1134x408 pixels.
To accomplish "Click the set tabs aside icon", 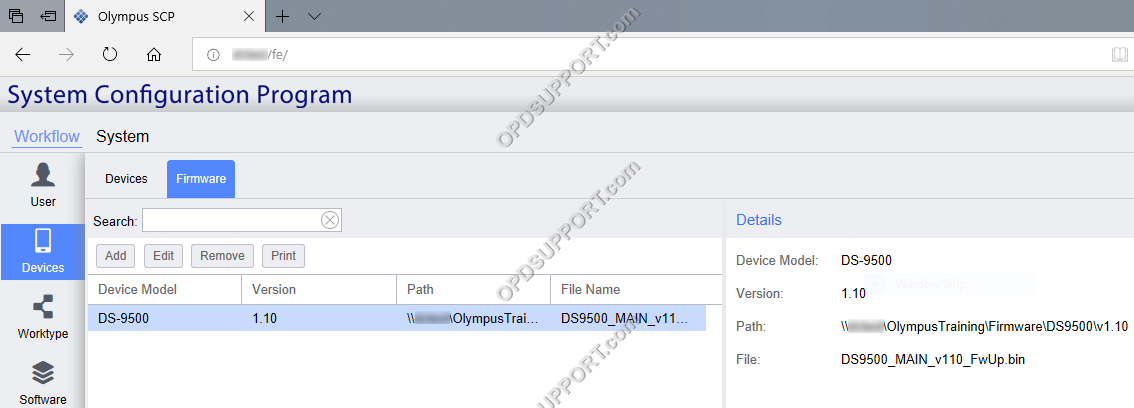I will point(48,16).
